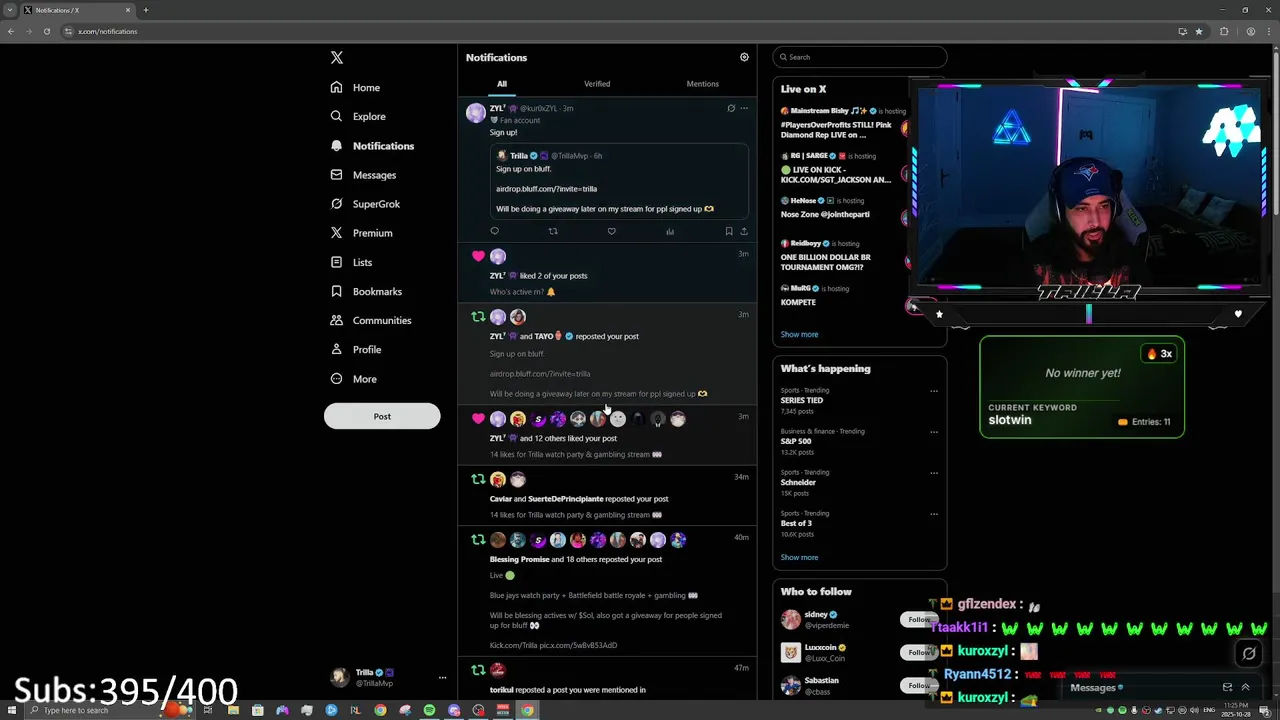Viewport: 1280px width, 720px height.
Task: Open options for Schneider trend
Action: pos(934,473)
